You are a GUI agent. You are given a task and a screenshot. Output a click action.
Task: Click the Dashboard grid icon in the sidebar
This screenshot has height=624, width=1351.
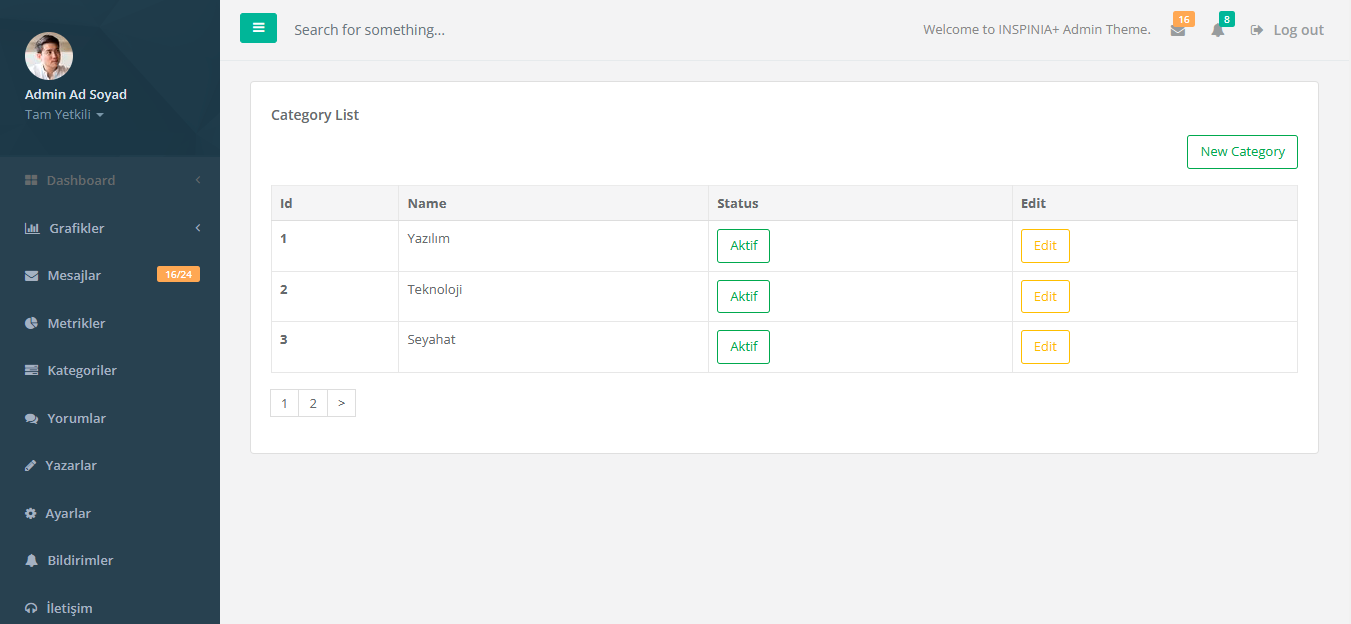pyautogui.click(x=31, y=181)
